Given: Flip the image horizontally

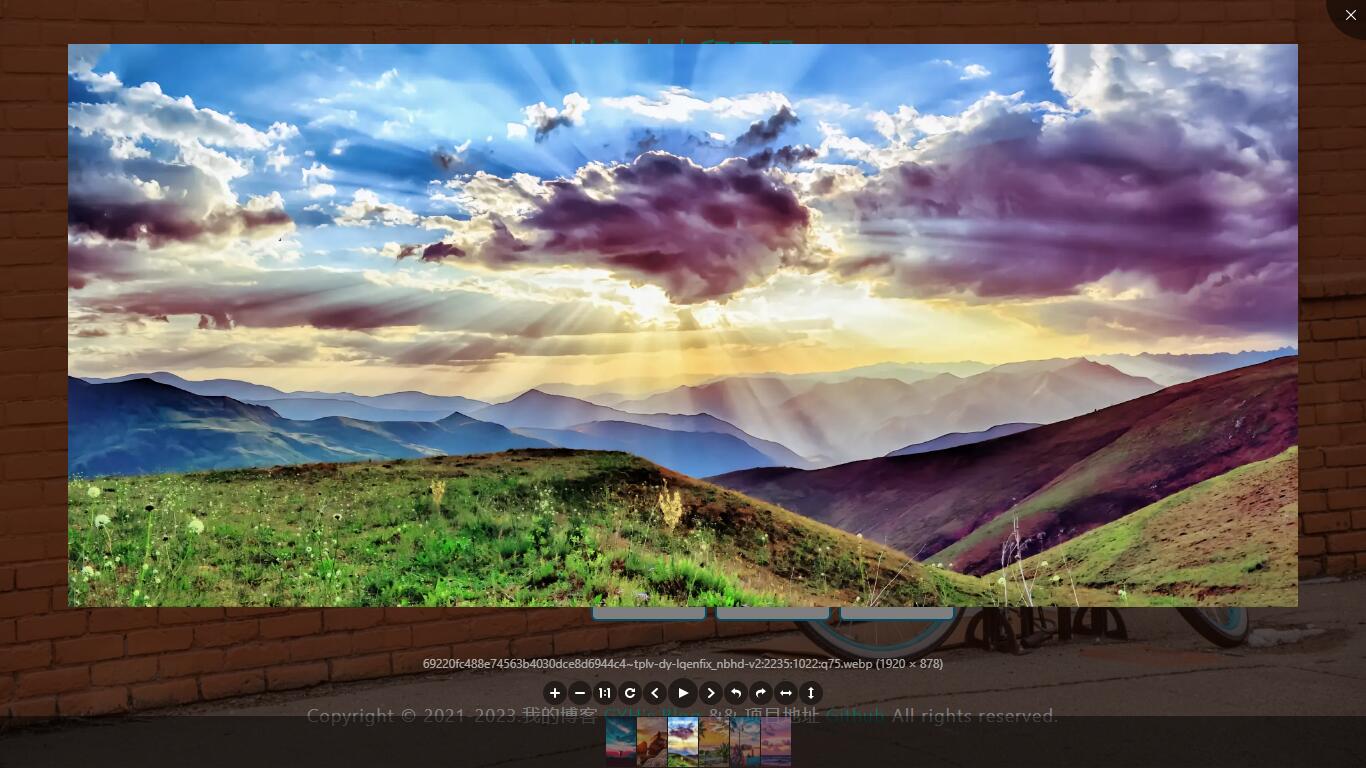Looking at the screenshot, I should pos(786,693).
